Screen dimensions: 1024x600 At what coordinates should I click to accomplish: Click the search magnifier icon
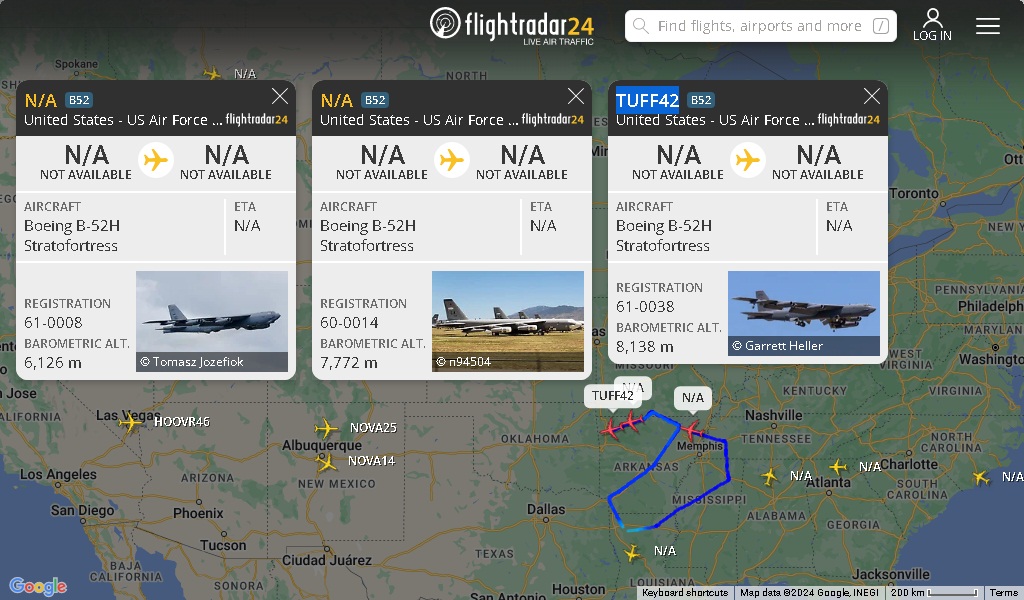pos(641,26)
